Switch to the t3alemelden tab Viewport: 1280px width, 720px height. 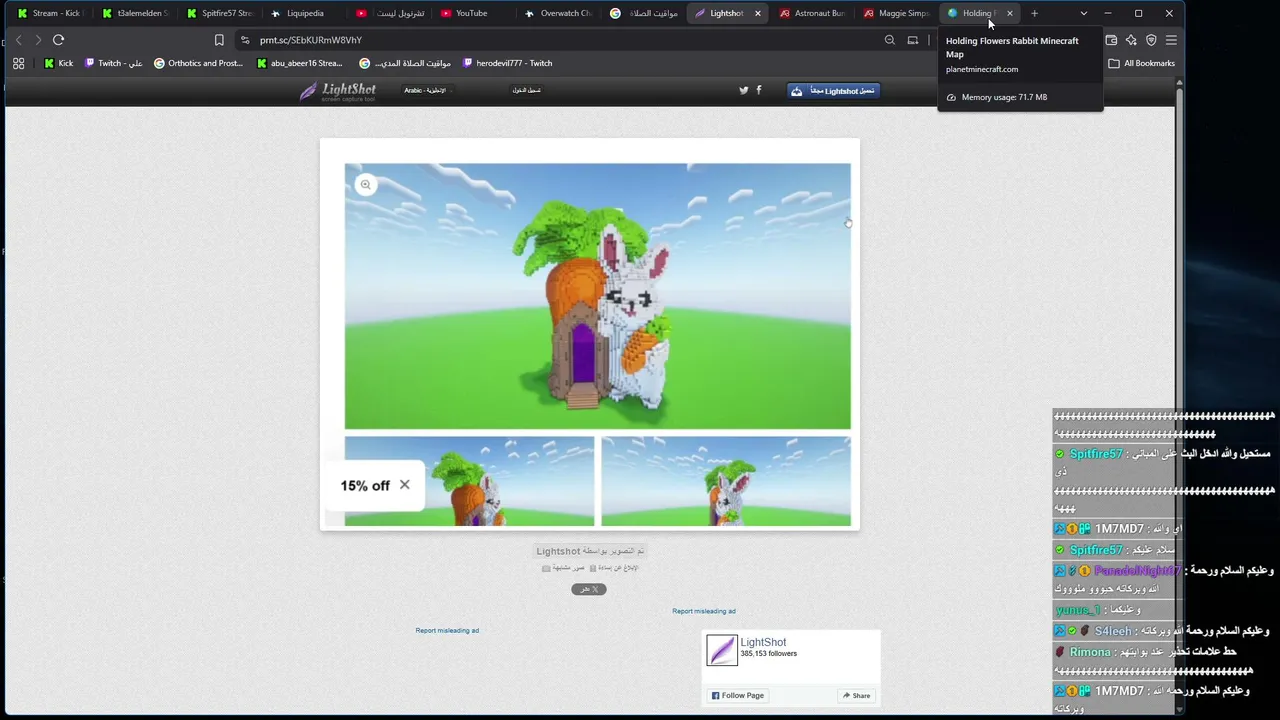pyautogui.click(x=135, y=13)
